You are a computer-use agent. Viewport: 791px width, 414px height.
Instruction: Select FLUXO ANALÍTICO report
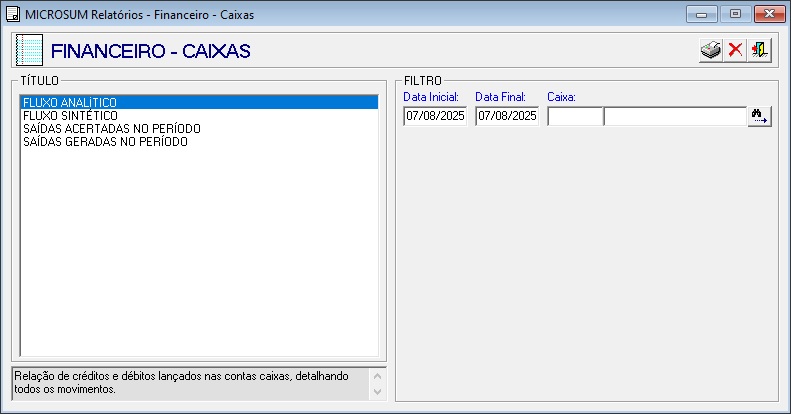70,102
